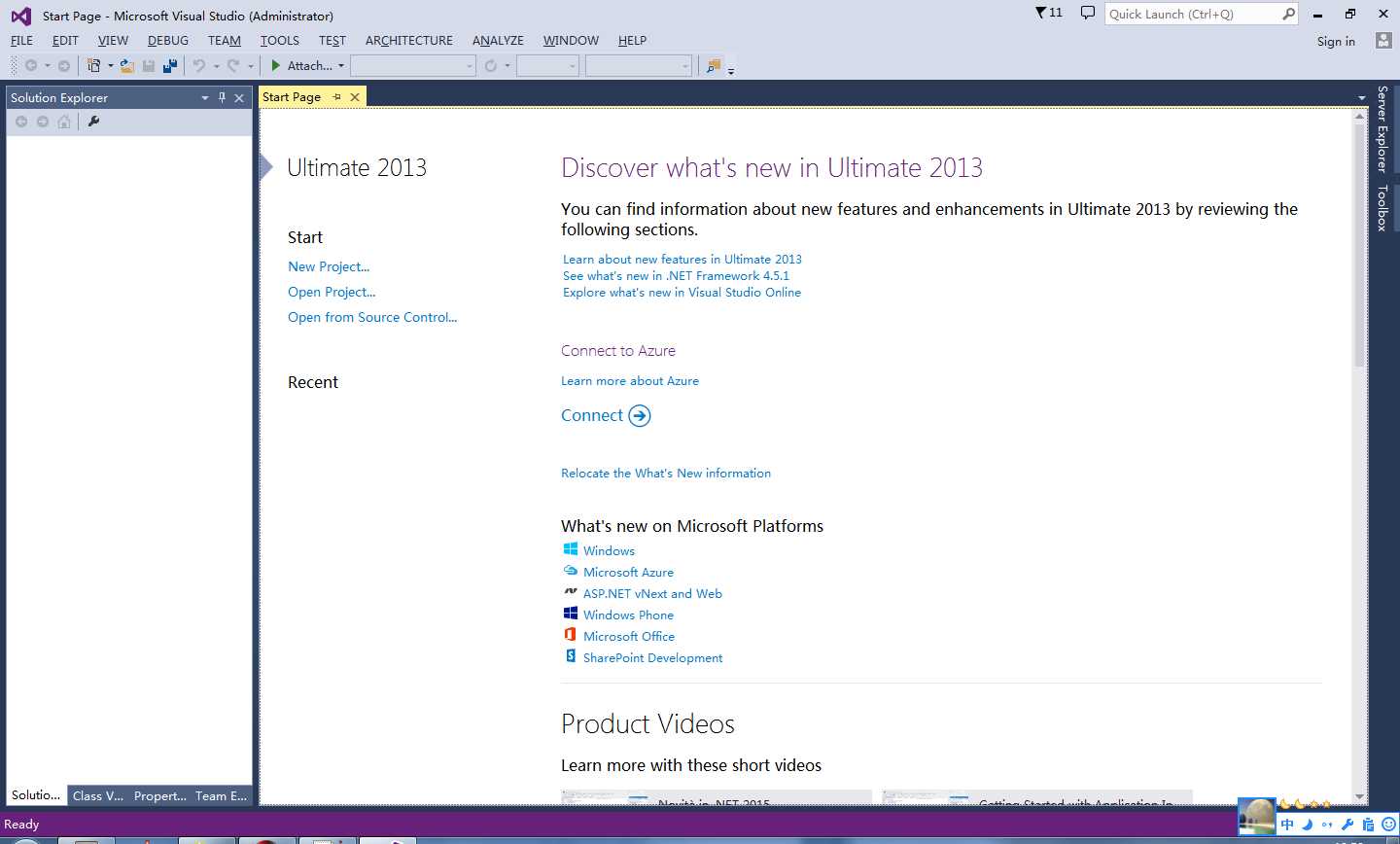Viewport: 1400px width, 844px height.
Task: Click the Solution Explorer Forward icon
Action: tap(43, 122)
